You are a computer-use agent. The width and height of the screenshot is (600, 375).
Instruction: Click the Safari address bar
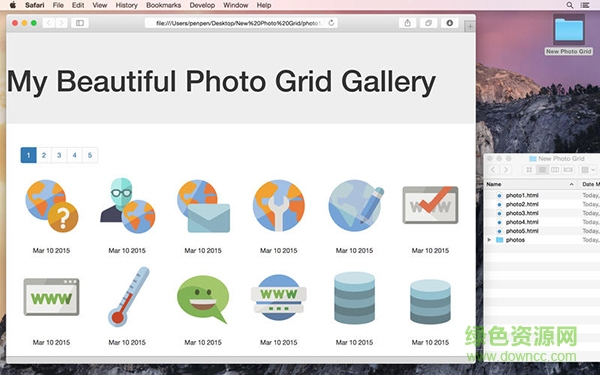pos(241,23)
